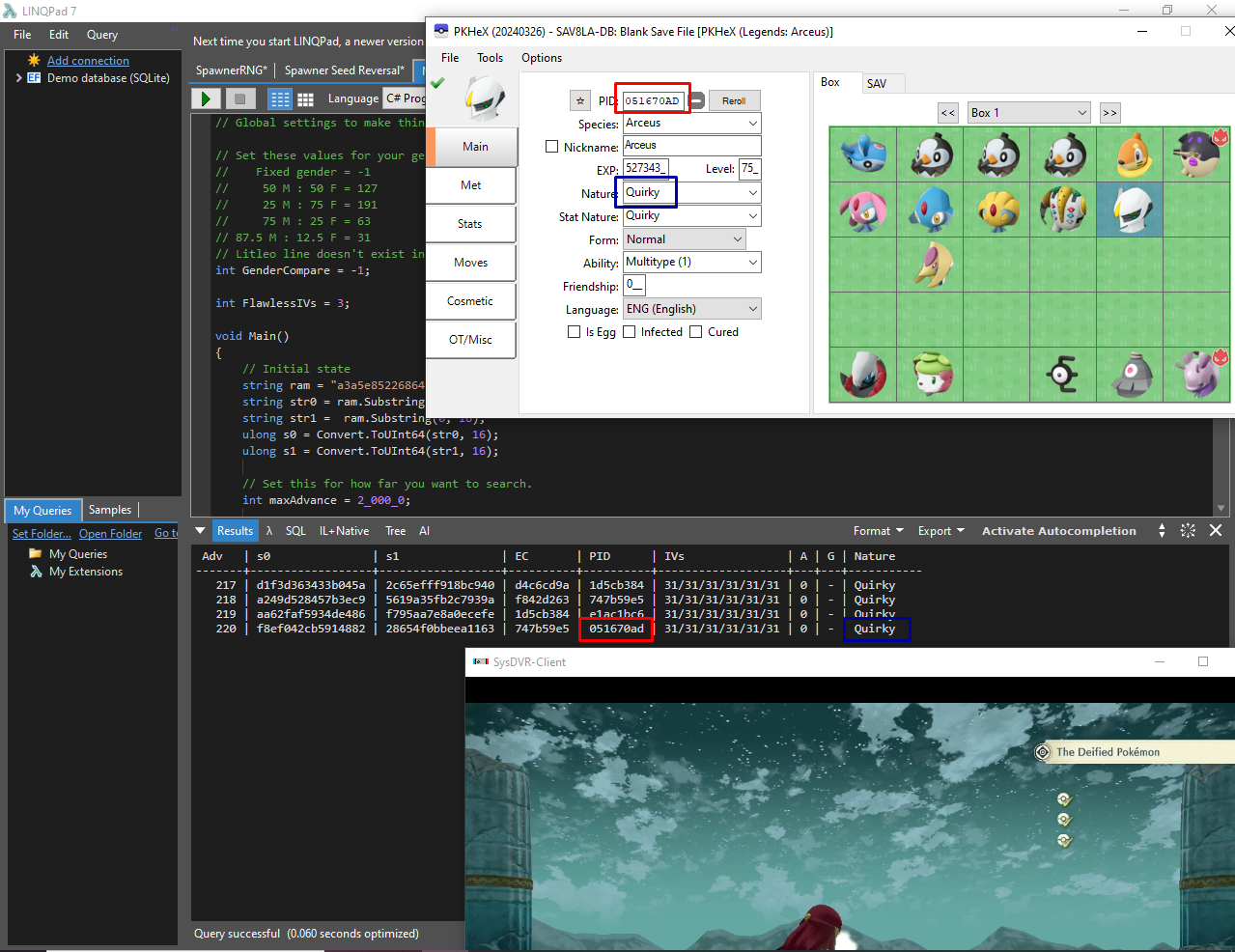Select the Buizel slot in the box
This screenshot has height=952, width=1235.
click(1131, 154)
